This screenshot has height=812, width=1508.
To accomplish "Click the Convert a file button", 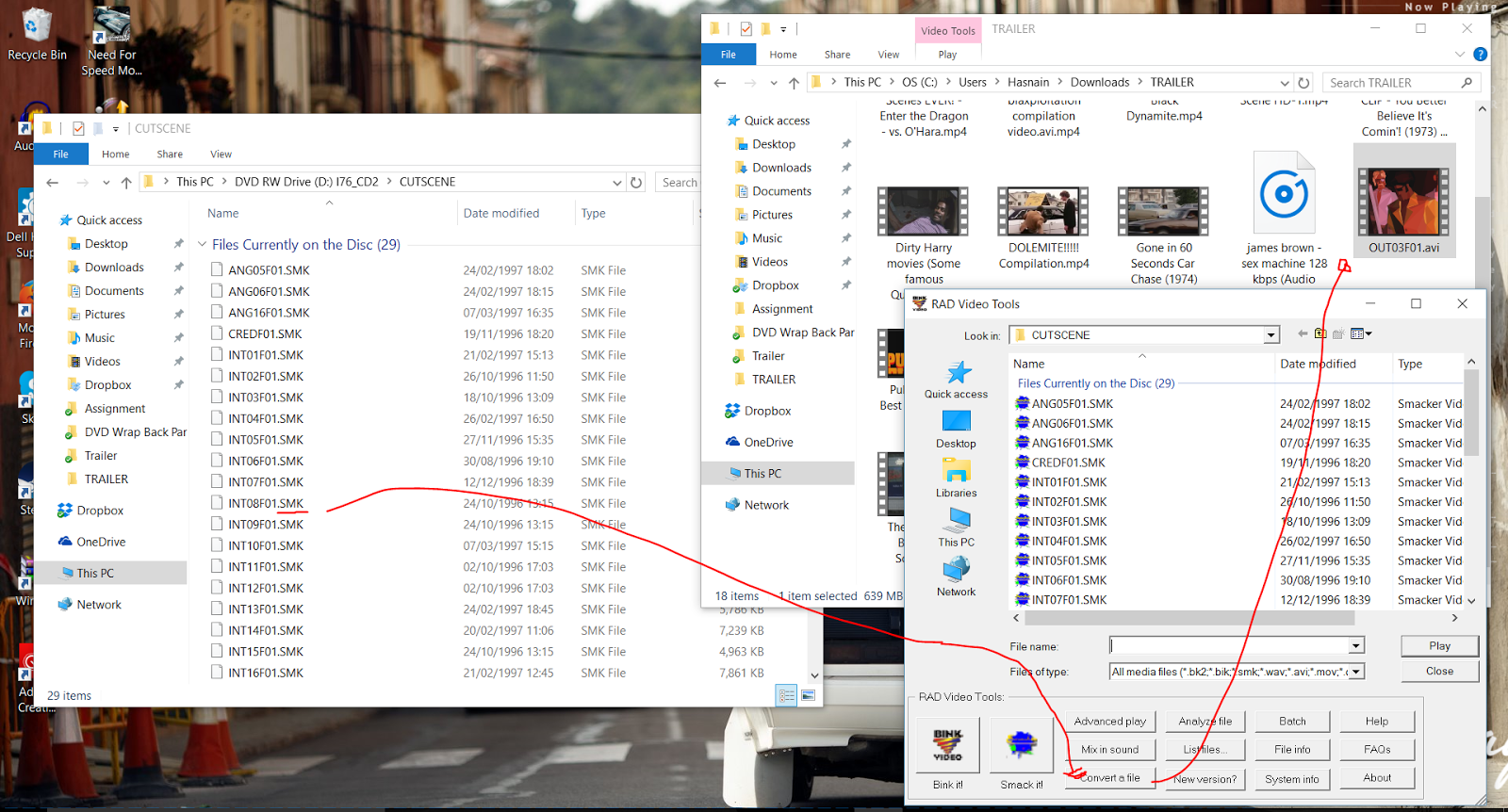I will point(1110,778).
